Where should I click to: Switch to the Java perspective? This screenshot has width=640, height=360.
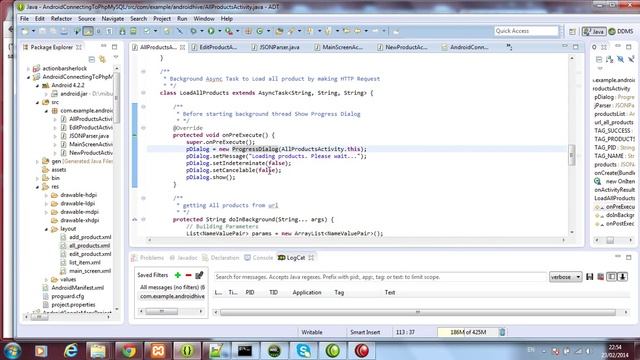tap(594, 31)
